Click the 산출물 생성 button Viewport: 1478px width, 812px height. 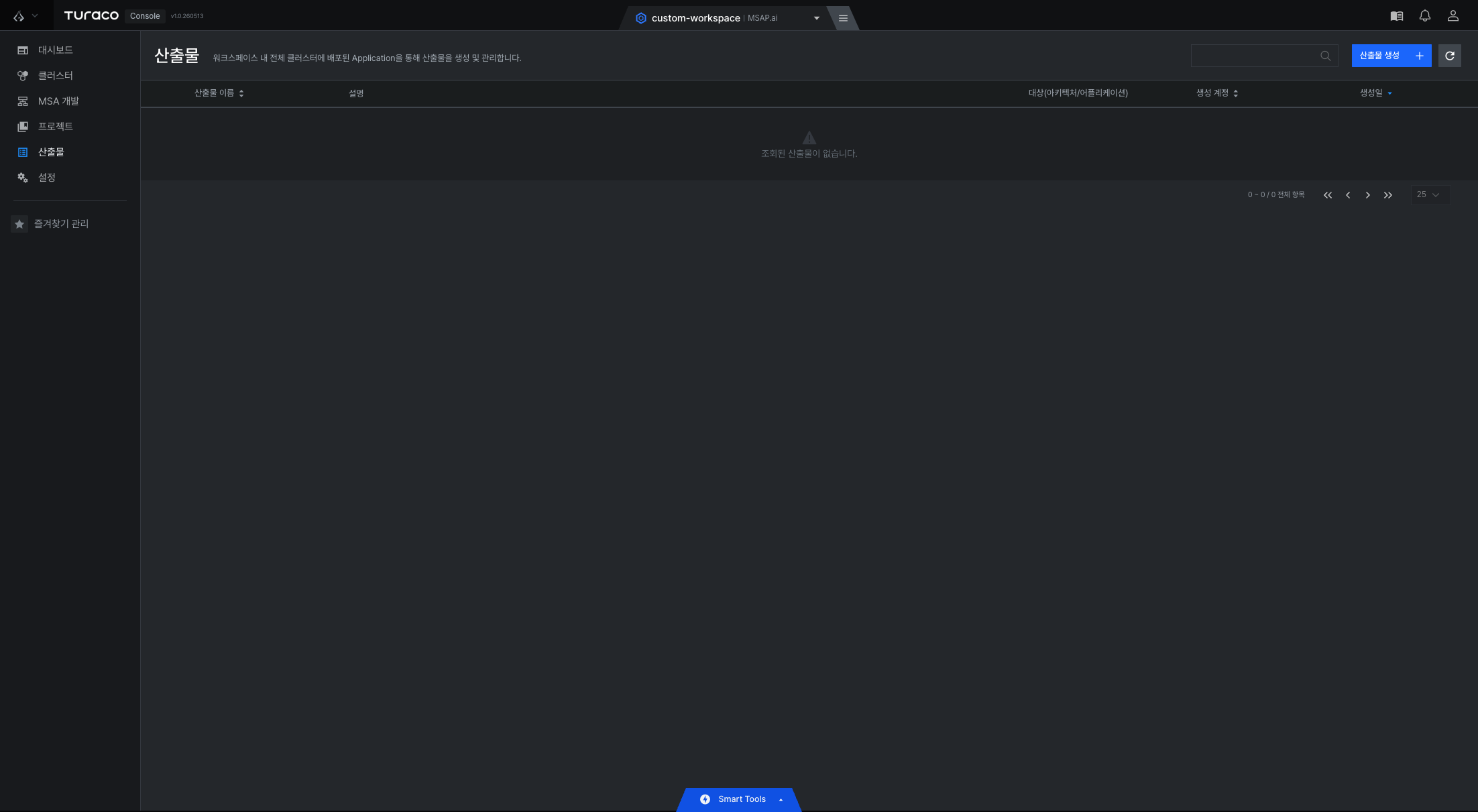[x=1391, y=56]
